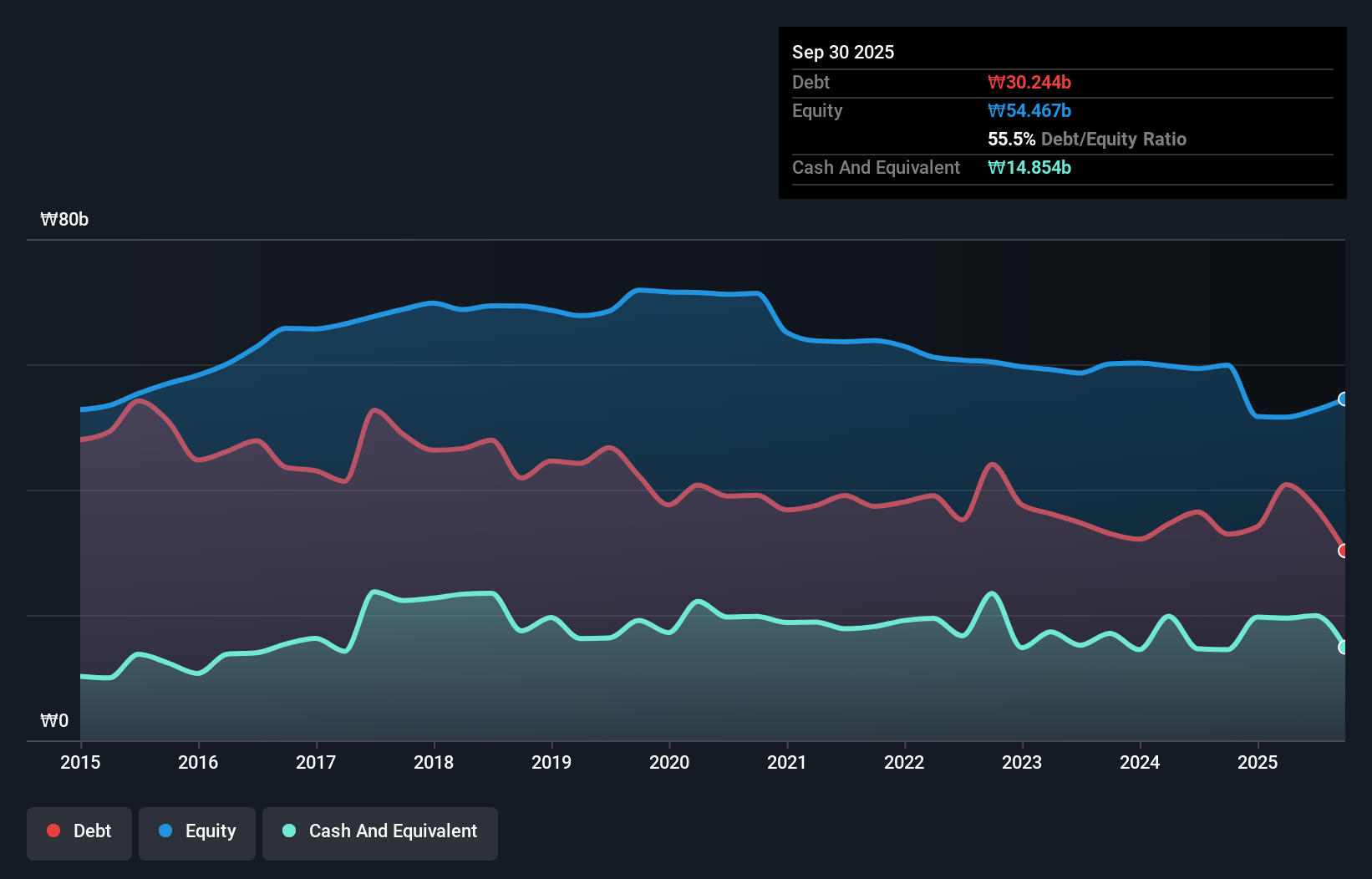Click the red Debt legend dot
Screen dimensions: 1372x879
[x=52, y=831]
